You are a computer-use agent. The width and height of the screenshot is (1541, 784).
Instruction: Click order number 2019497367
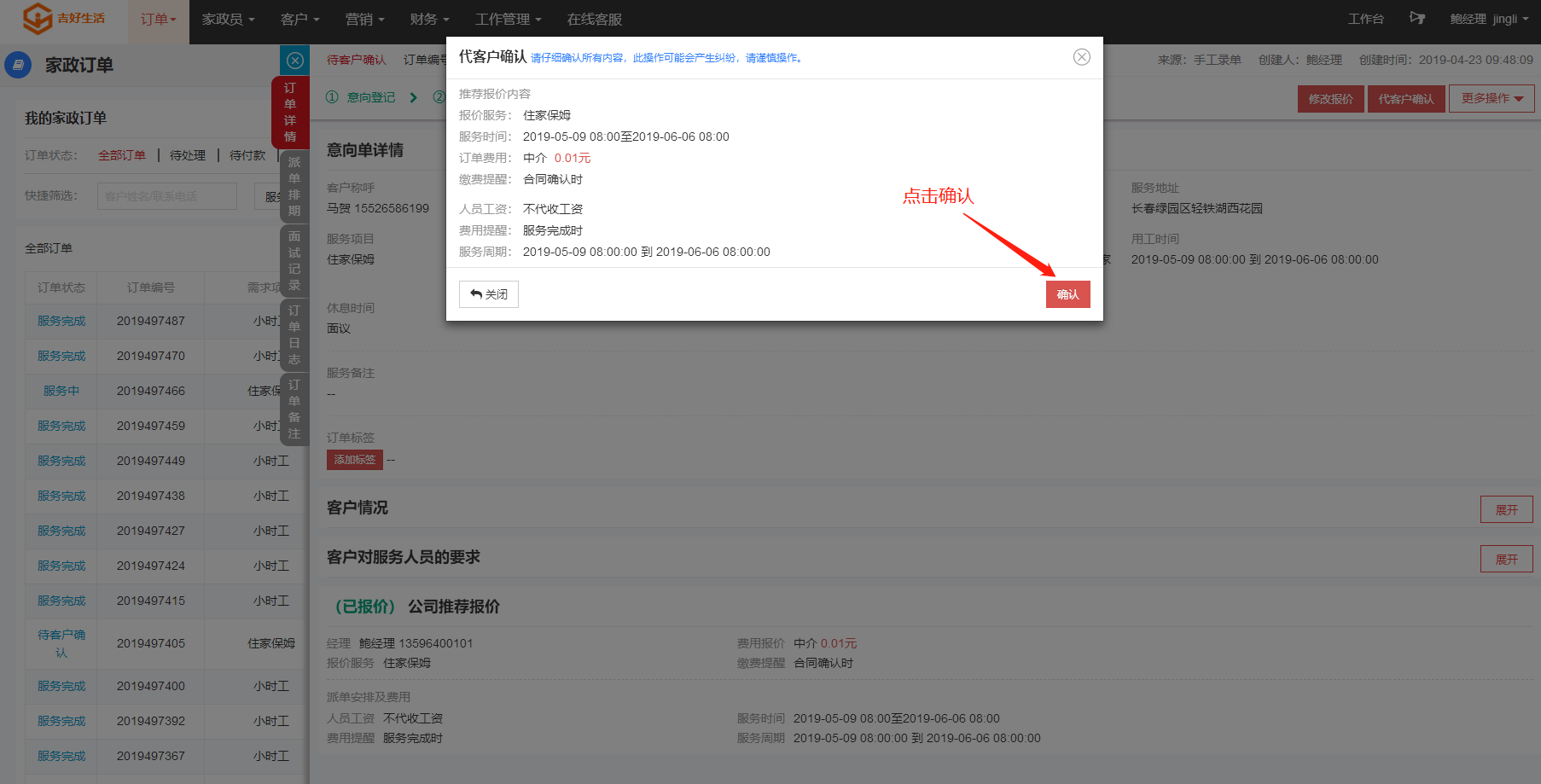(x=151, y=756)
